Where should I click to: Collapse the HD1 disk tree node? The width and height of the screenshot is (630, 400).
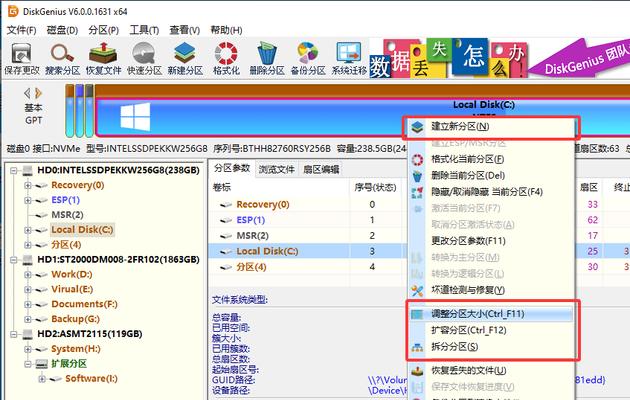tap(14, 259)
